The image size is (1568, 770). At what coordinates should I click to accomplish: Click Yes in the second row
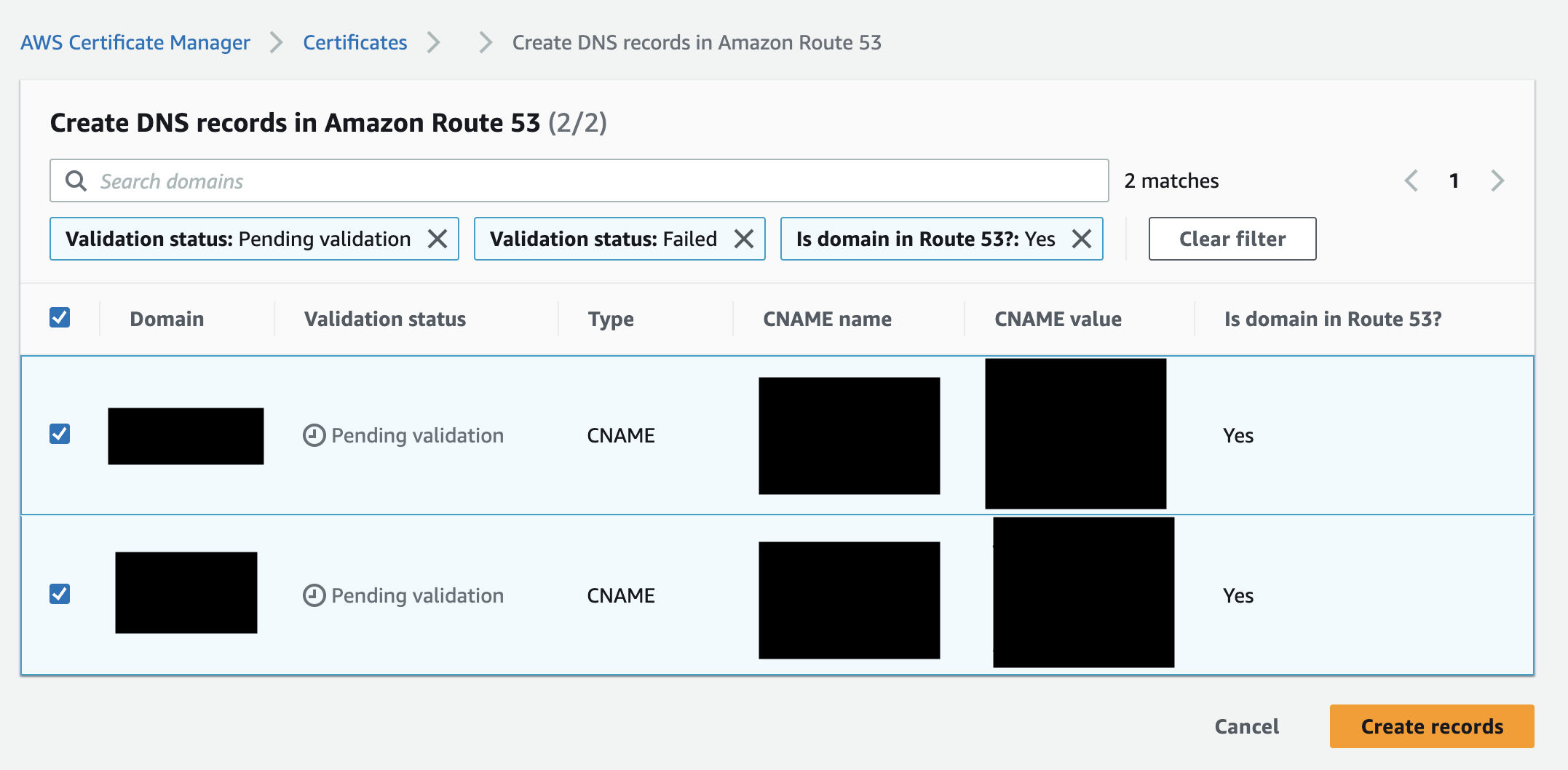[x=1238, y=595]
